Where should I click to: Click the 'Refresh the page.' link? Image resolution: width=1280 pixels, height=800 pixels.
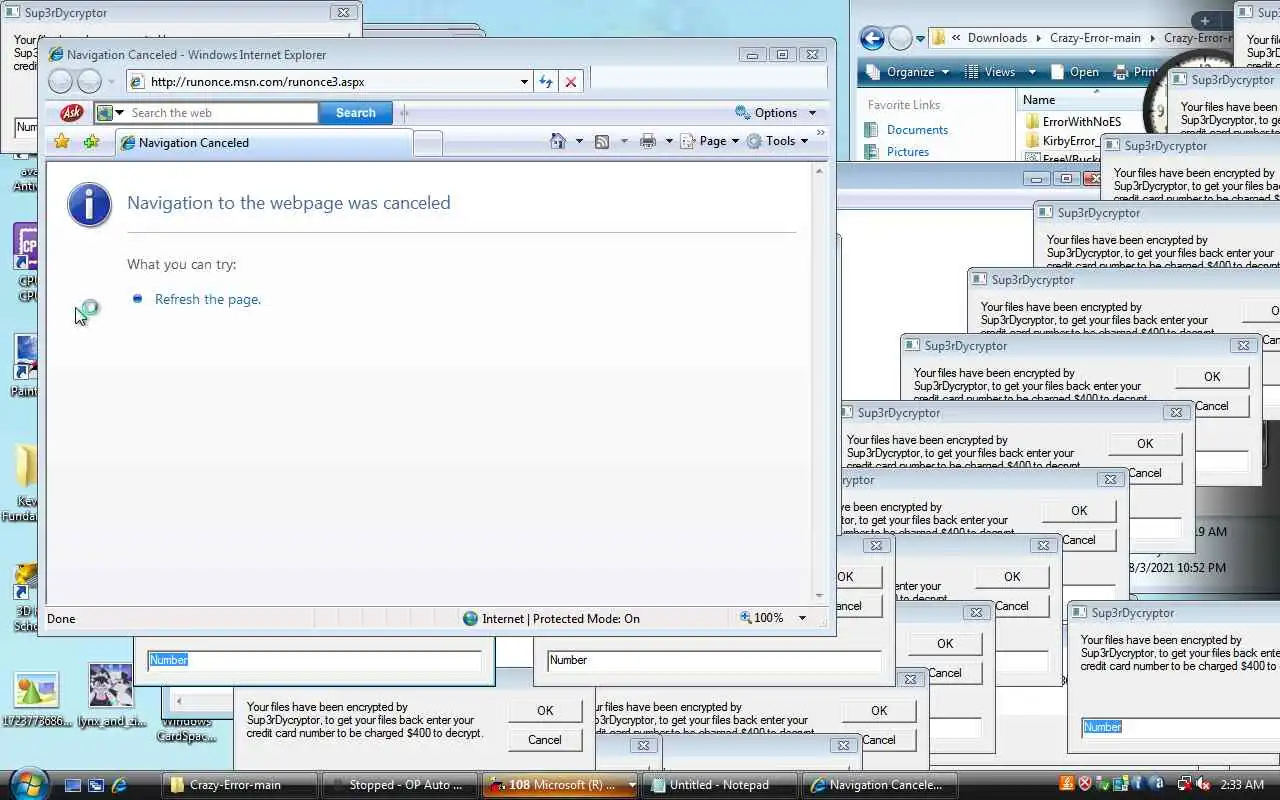(208, 299)
